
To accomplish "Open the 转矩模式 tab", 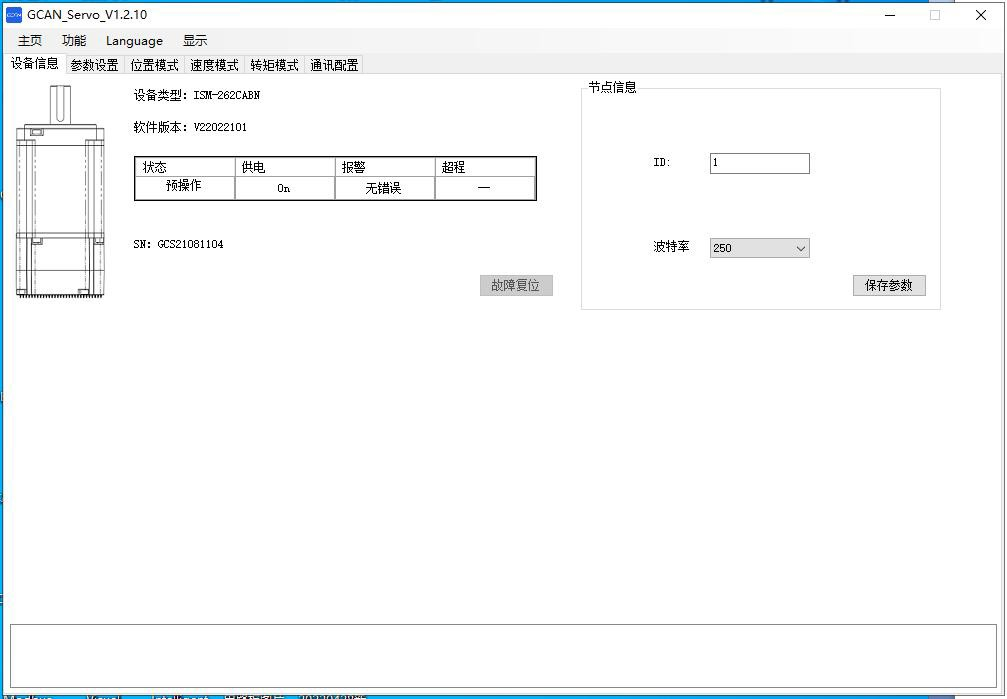I will point(274,65).
